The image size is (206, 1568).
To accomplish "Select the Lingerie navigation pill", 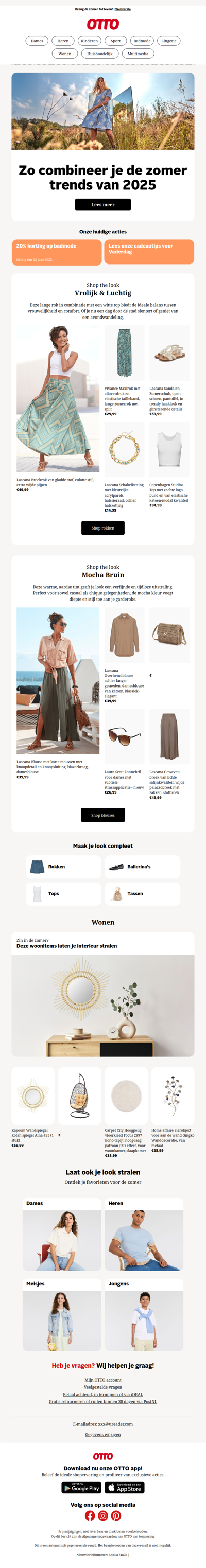I will coord(169,41).
